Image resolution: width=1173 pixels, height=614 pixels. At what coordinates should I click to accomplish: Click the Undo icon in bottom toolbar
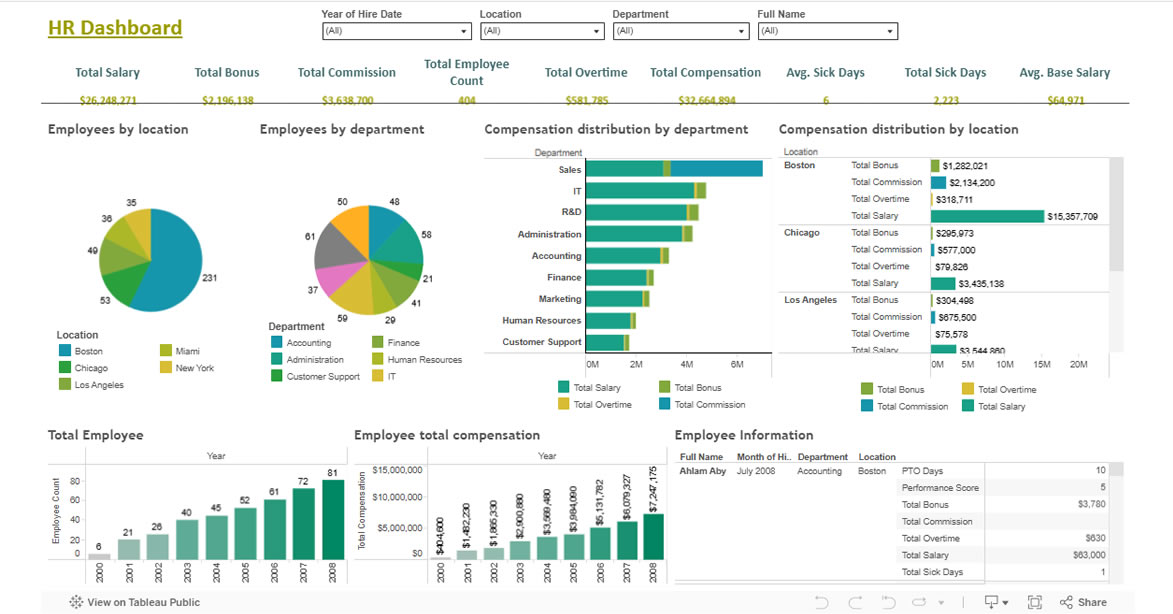click(822, 602)
